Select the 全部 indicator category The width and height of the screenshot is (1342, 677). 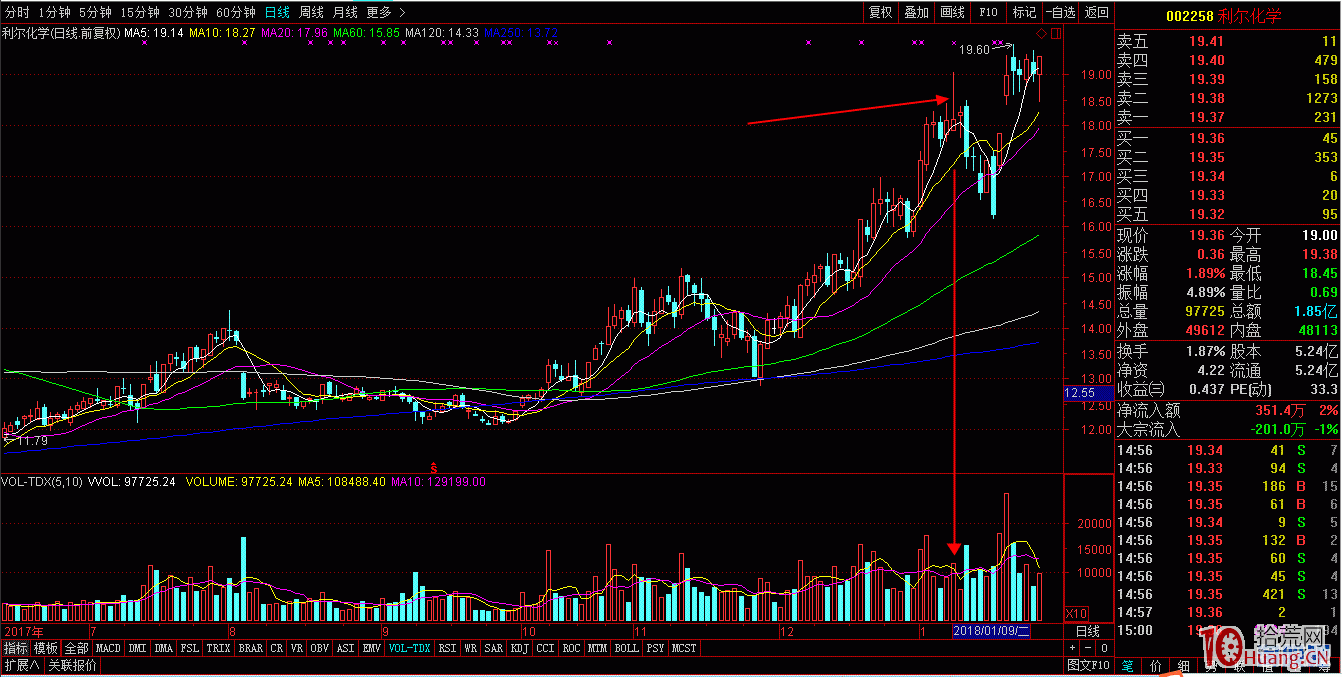(77, 648)
